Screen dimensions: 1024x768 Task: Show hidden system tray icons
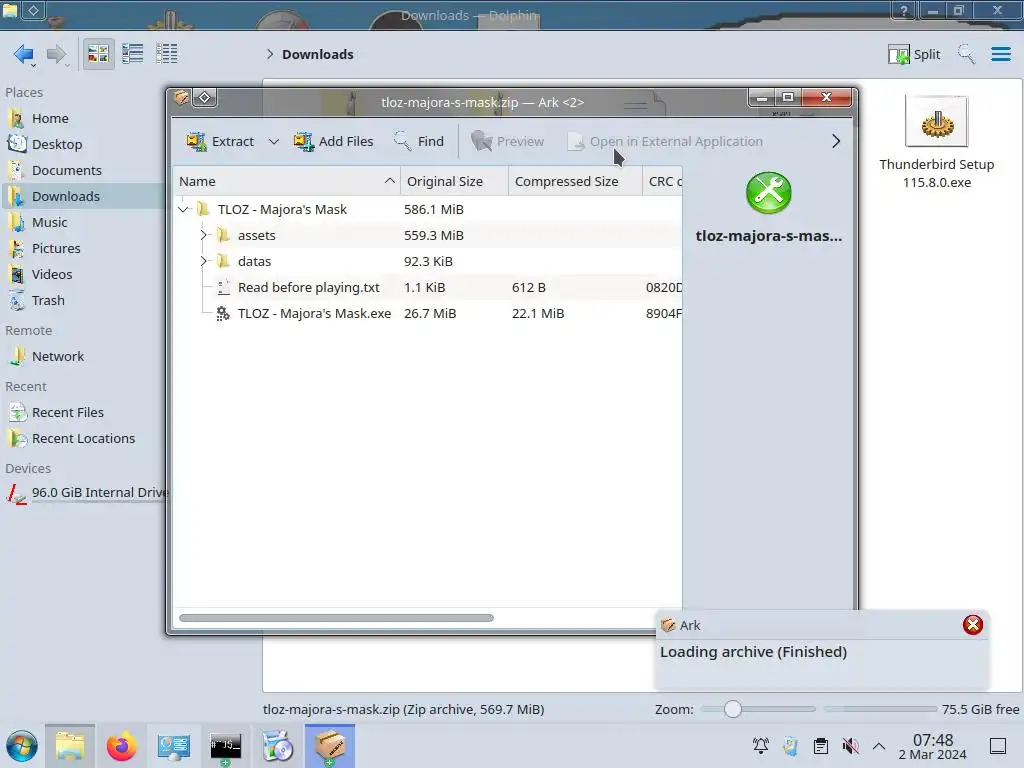(879, 746)
